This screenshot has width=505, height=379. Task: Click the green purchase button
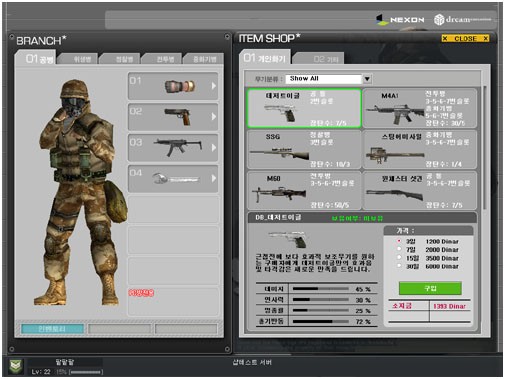click(430, 288)
